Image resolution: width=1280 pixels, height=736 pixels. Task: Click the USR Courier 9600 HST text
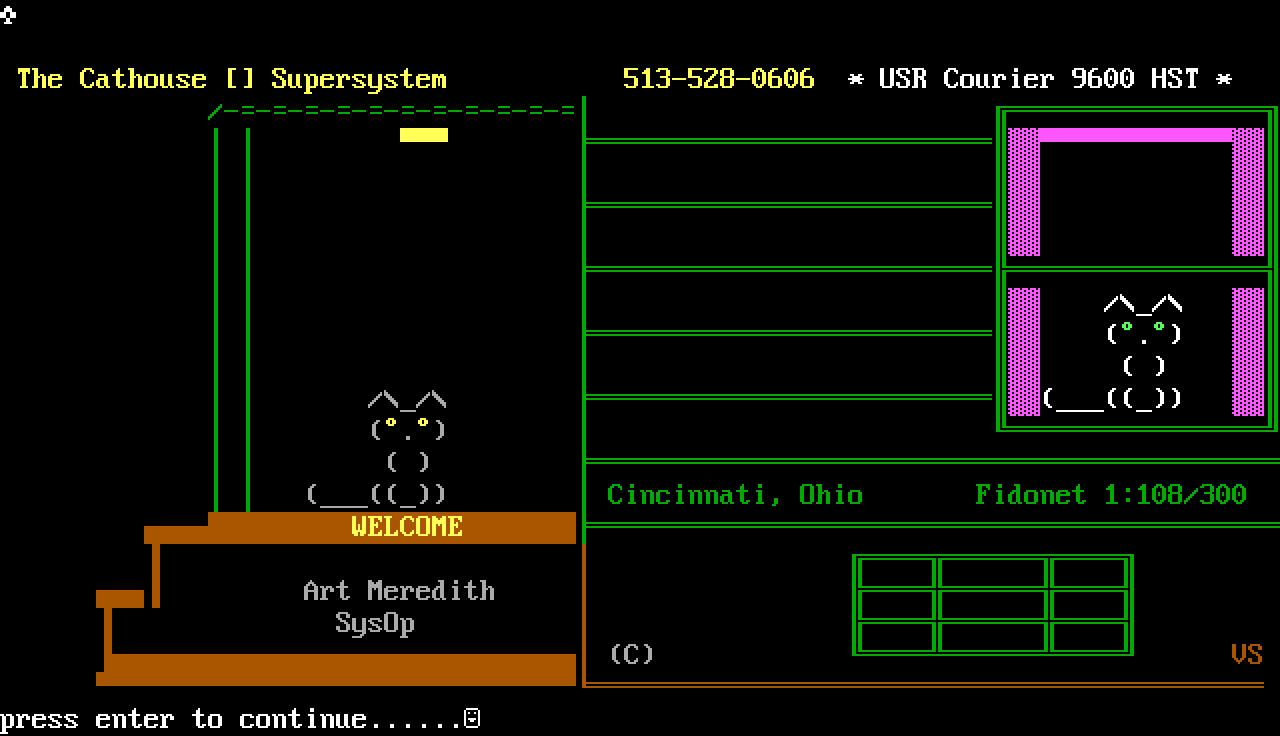pyautogui.click(x=1038, y=79)
